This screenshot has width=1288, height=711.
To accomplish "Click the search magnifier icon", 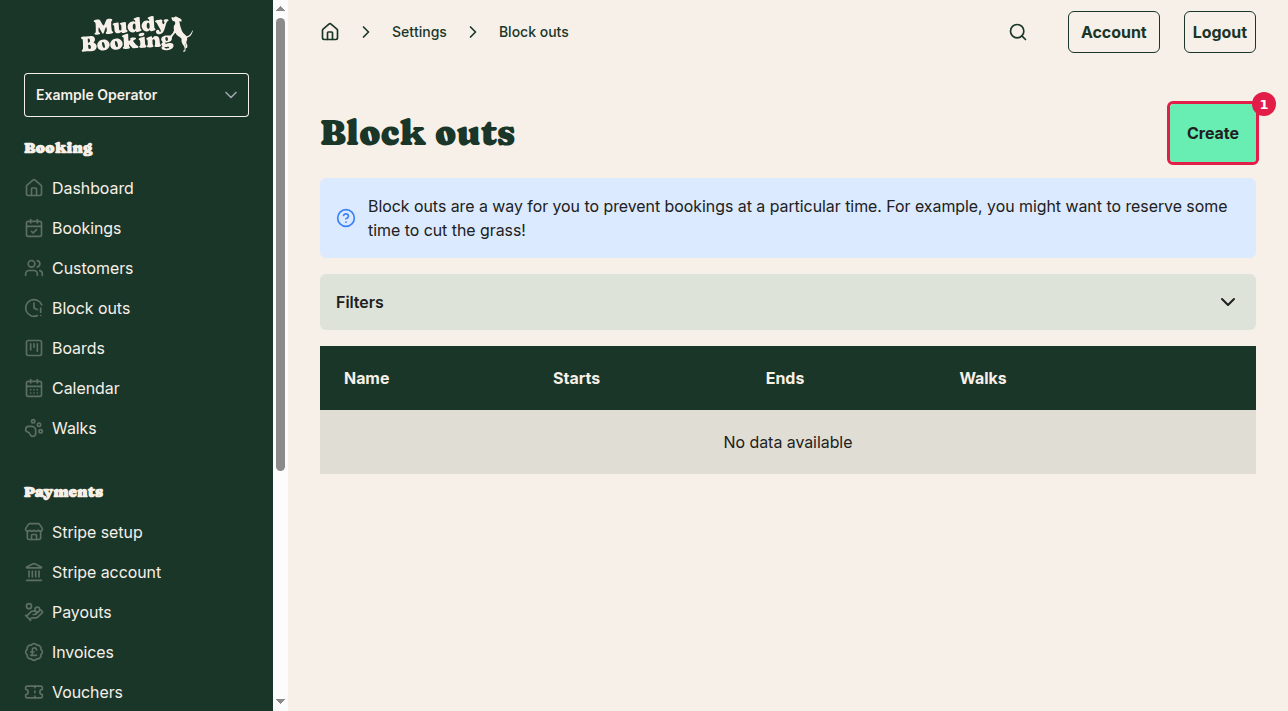I will (x=1018, y=31).
